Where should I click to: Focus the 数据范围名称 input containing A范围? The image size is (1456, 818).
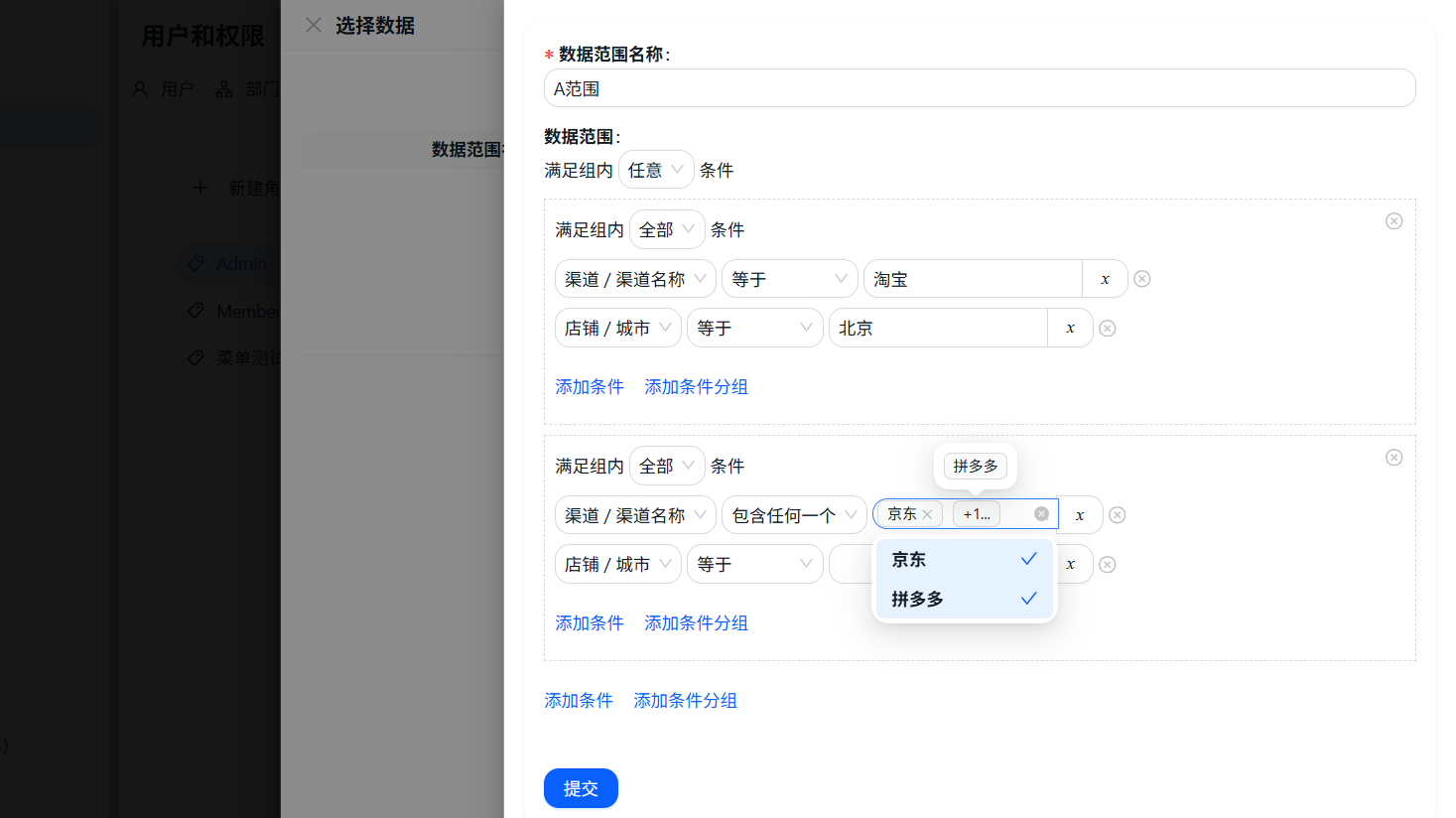point(980,88)
